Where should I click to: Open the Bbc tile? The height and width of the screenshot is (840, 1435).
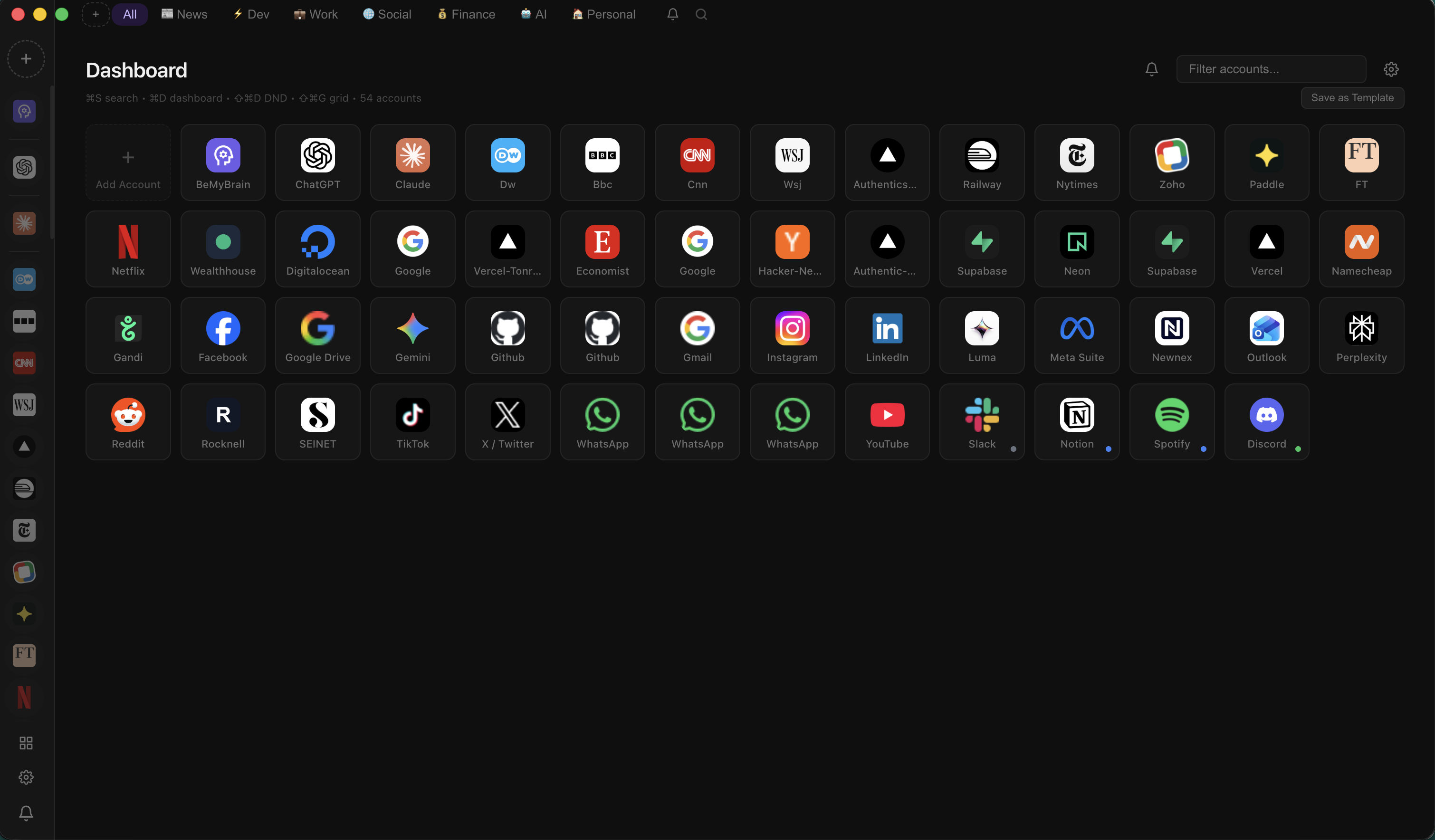(603, 162)
